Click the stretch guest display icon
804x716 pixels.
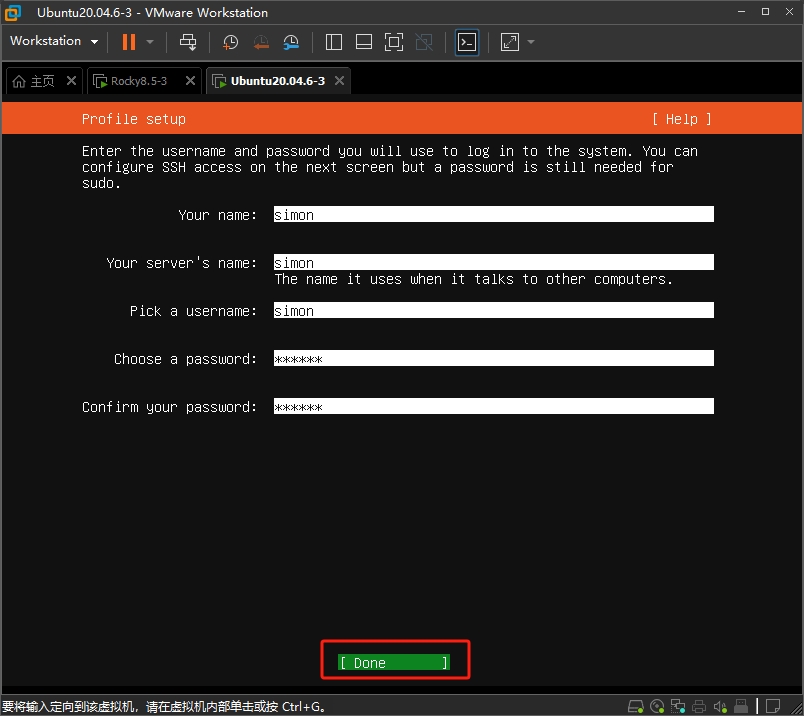[510, 42]
